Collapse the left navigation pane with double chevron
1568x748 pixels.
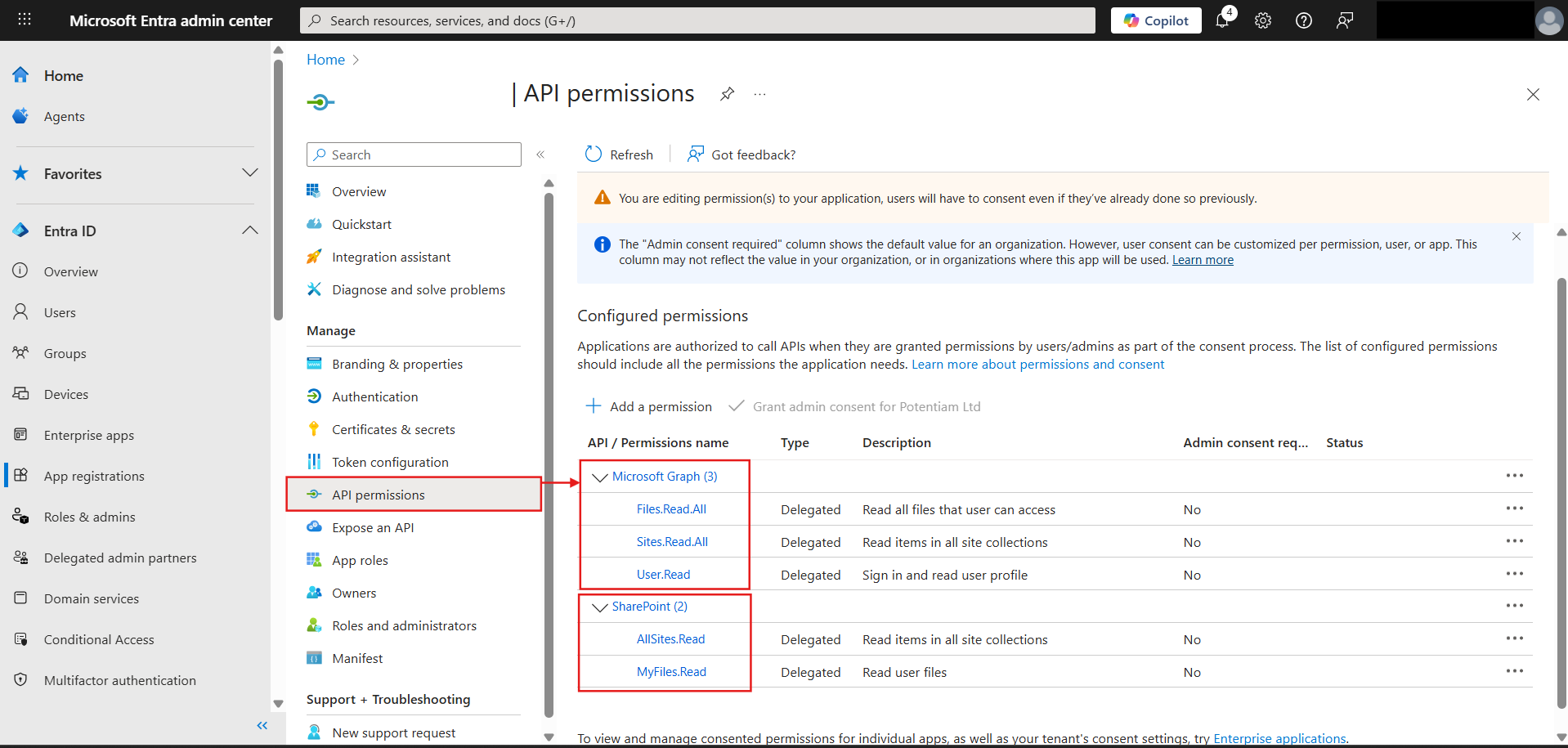coord(262,726)
